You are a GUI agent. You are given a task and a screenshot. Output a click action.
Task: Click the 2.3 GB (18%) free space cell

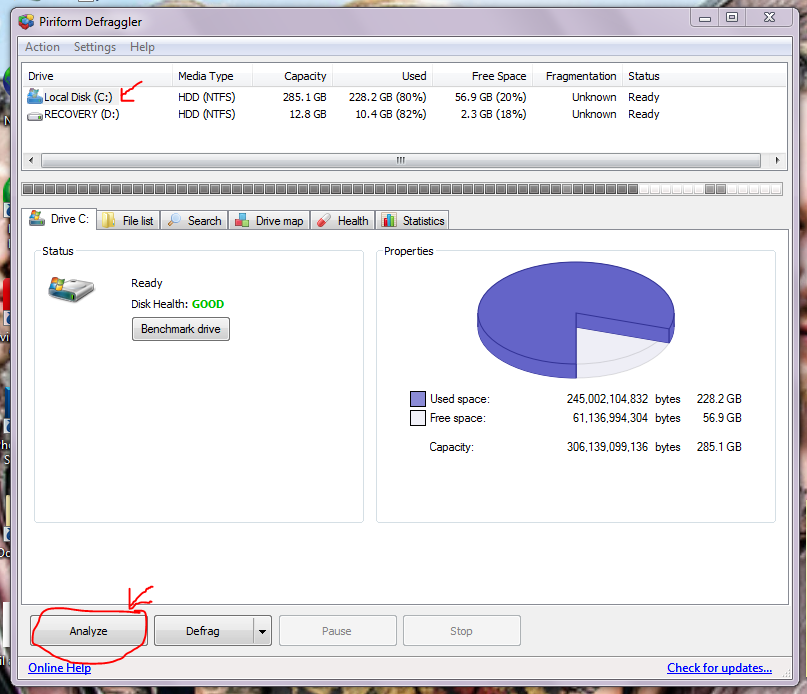(493, 114)
